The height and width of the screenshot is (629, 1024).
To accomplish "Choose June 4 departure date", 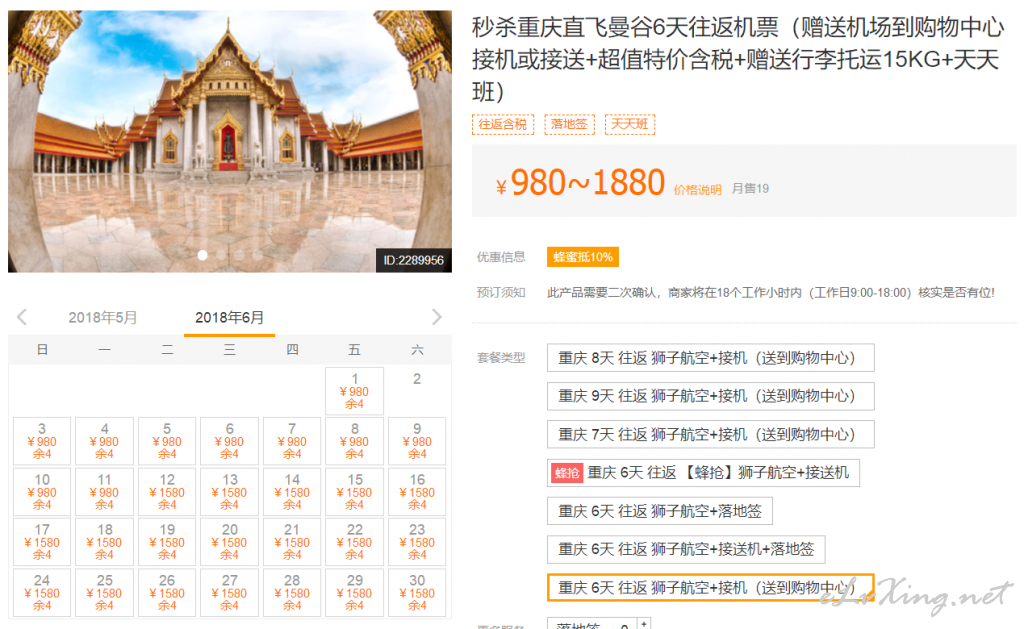I will pos(104,441).
